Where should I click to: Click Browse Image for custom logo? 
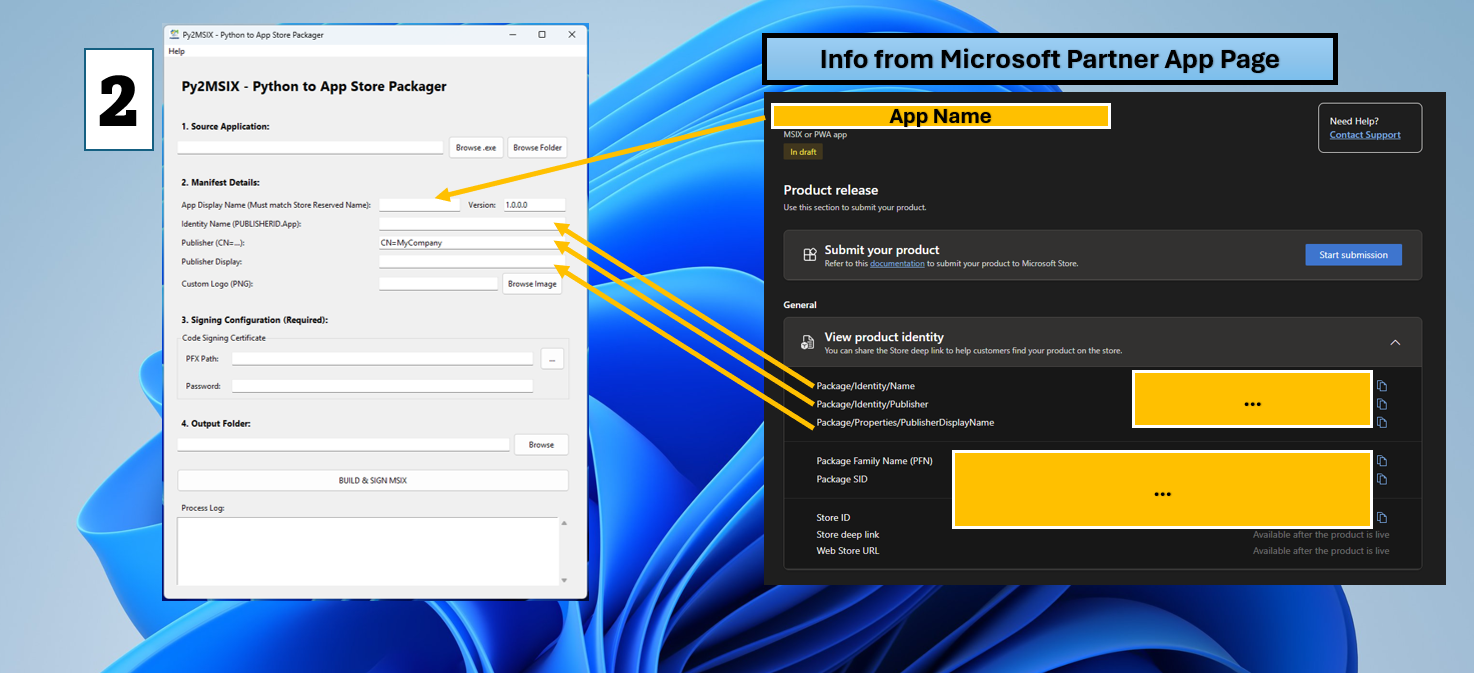531,283
